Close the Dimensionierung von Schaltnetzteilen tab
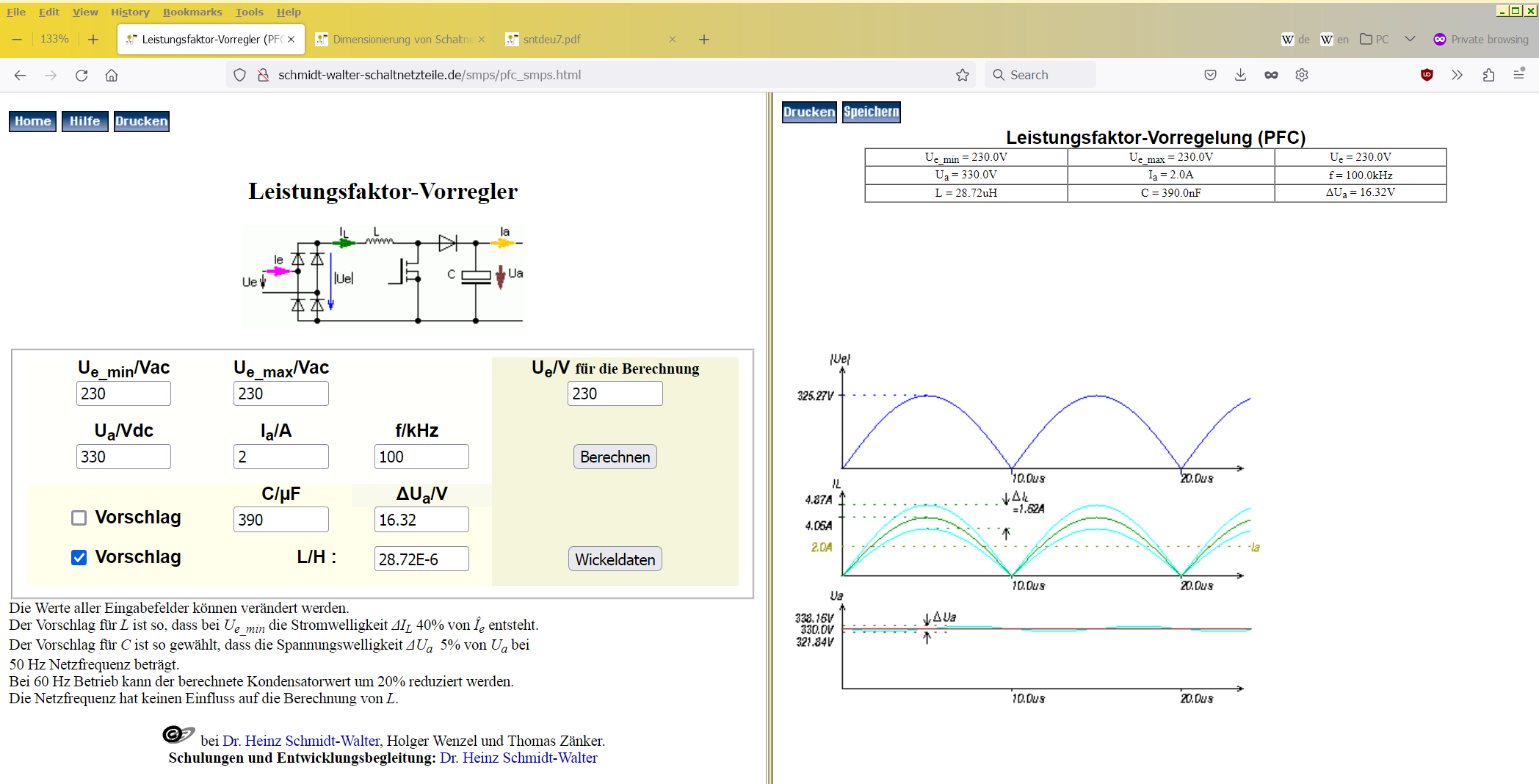Image resolution: width=1539 pixels, height=784 pixels. click(482, 39)
